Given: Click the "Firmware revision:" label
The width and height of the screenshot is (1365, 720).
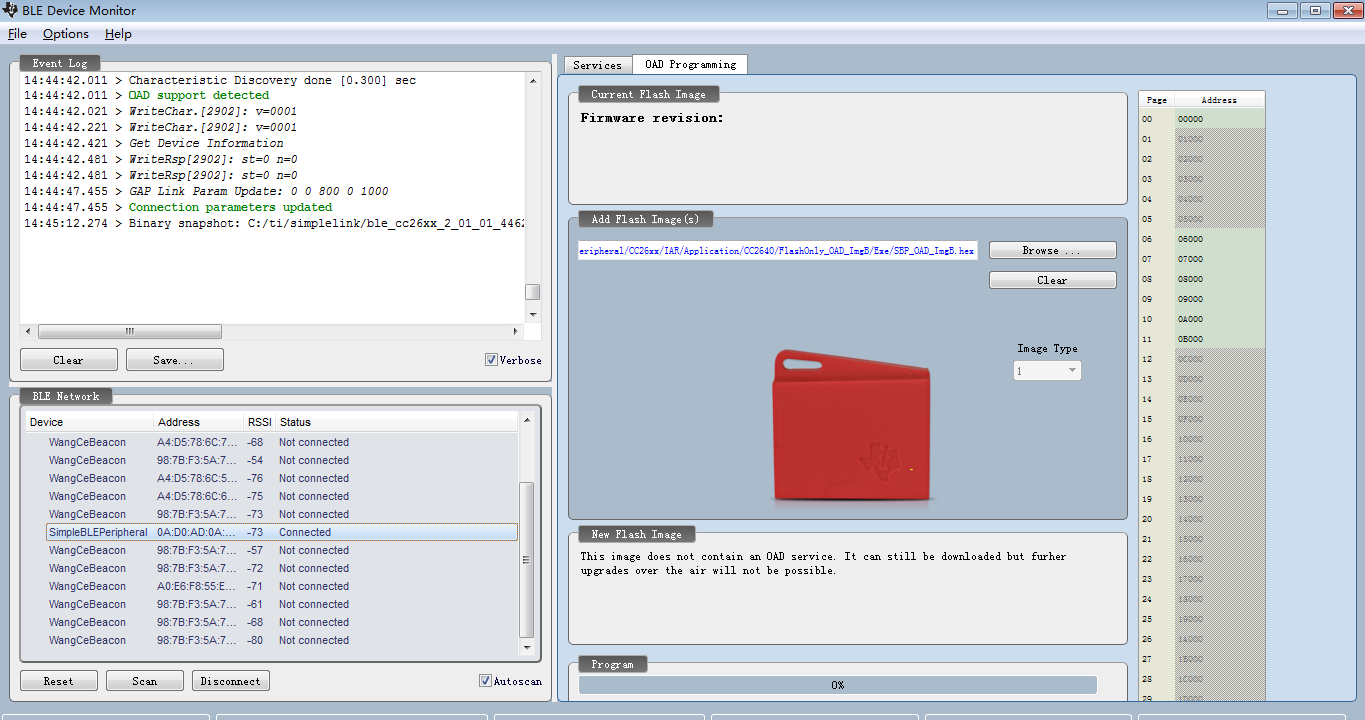Looking at the screenshot, I should click(652, 118).
